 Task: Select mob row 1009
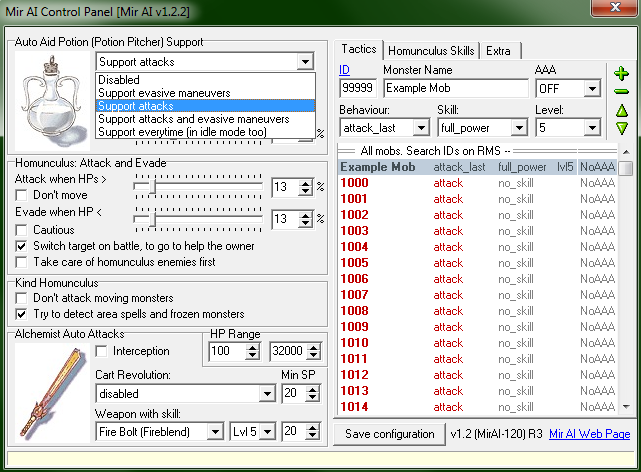(477, 327)
